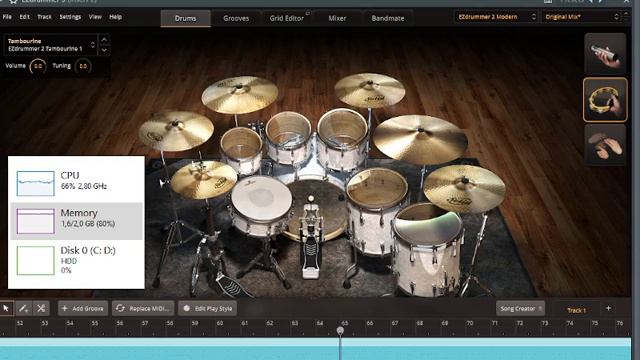Image resolution: width=640 pixels, height=360 pixels.
Task: Select the Memory performance item
Action: point(76,221)
